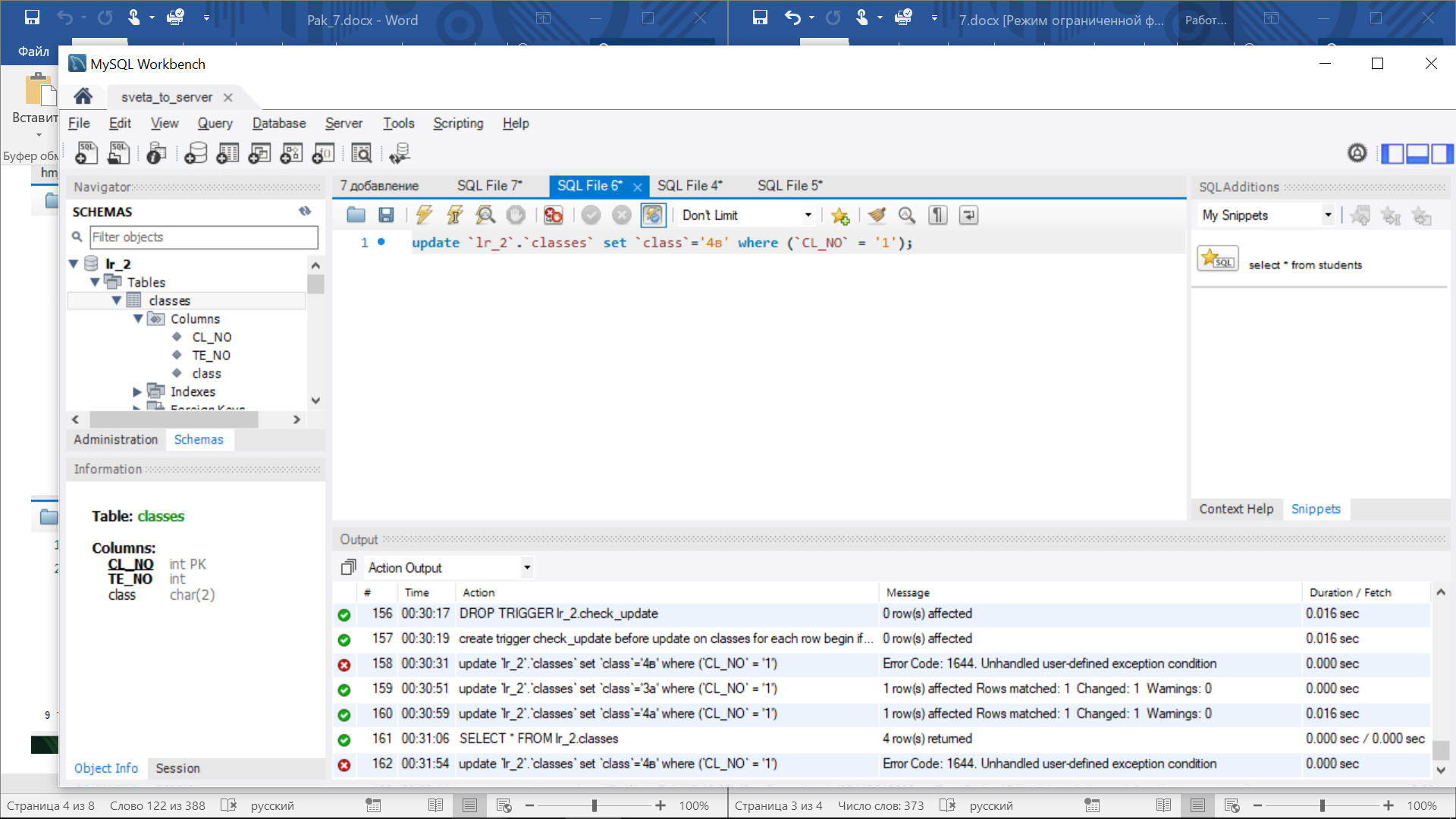
Task: Collapse the lr_2 schema node
Action: (x=74, y=264)
